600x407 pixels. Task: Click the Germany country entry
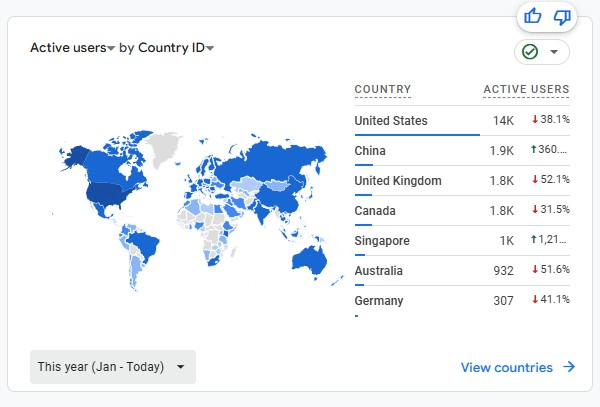[x=380, y=299]
